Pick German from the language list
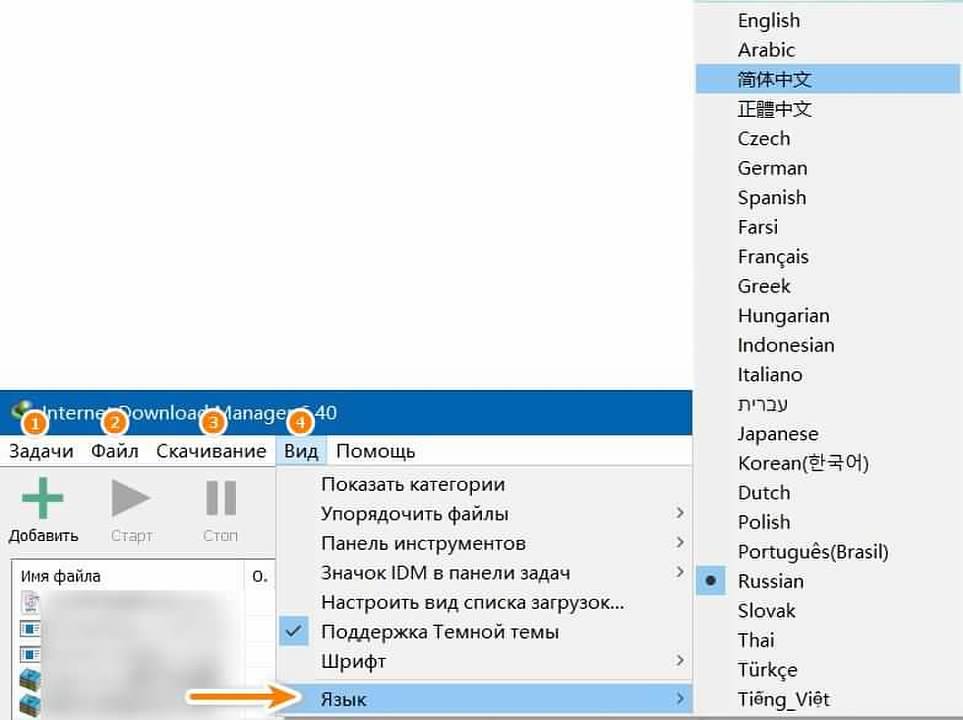Viewport: 963px width, 720px height. (x=828, y=168)
